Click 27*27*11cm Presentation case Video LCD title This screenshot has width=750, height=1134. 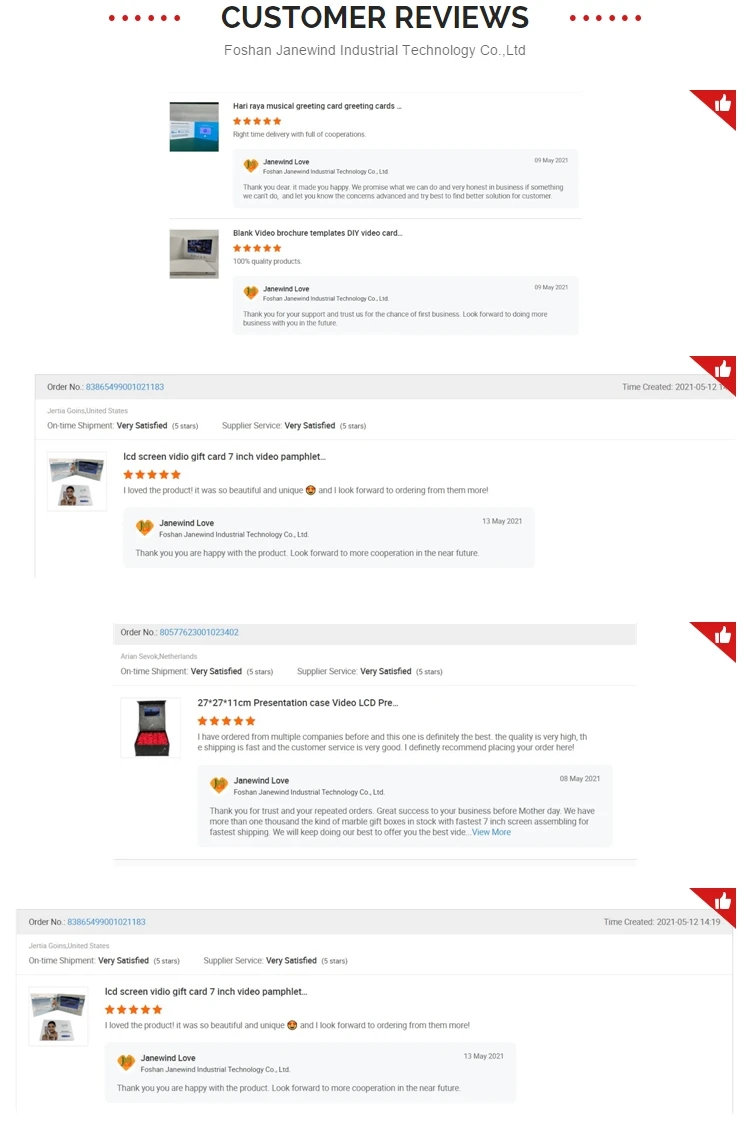(x=298, y=702)
